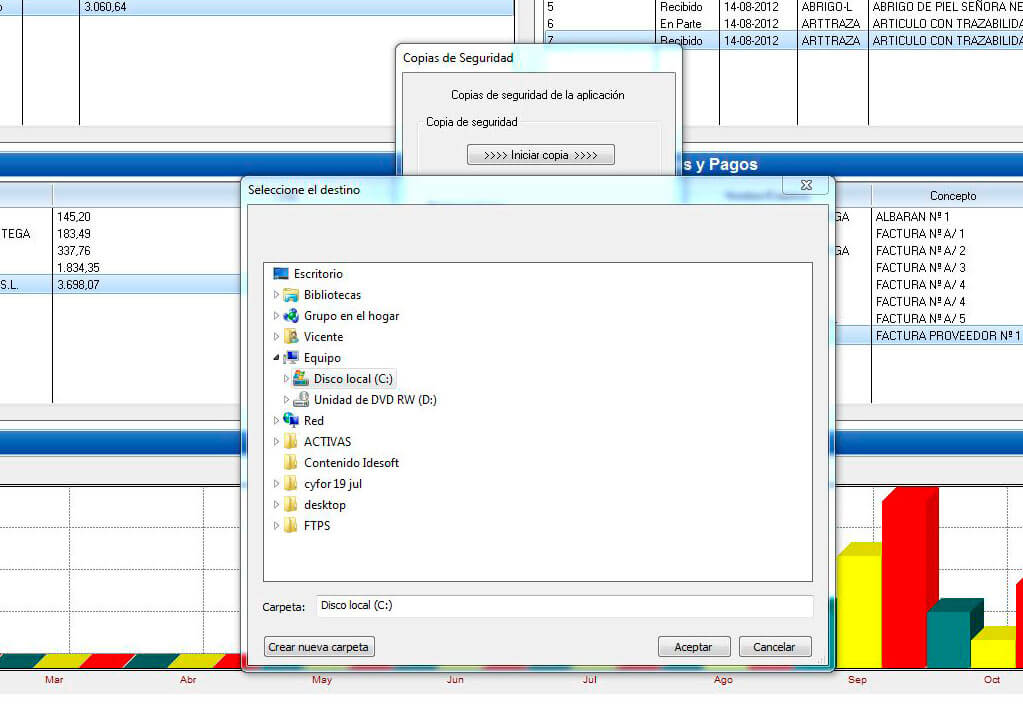Image resolution: width=1023 pixels, height=705 pixels.
Task: Click the Grupo en el hogar icon
Action: (x=291, y=316)
